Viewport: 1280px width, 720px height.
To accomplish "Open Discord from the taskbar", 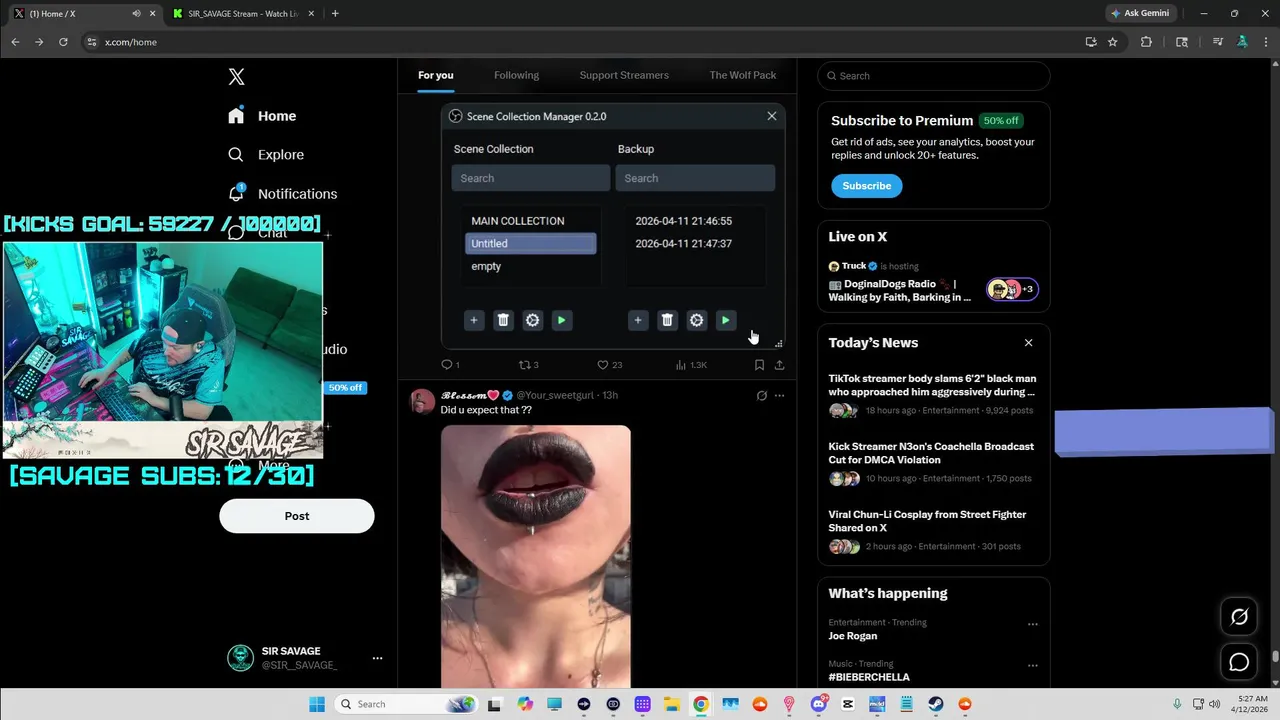I will tap(819, 704).
